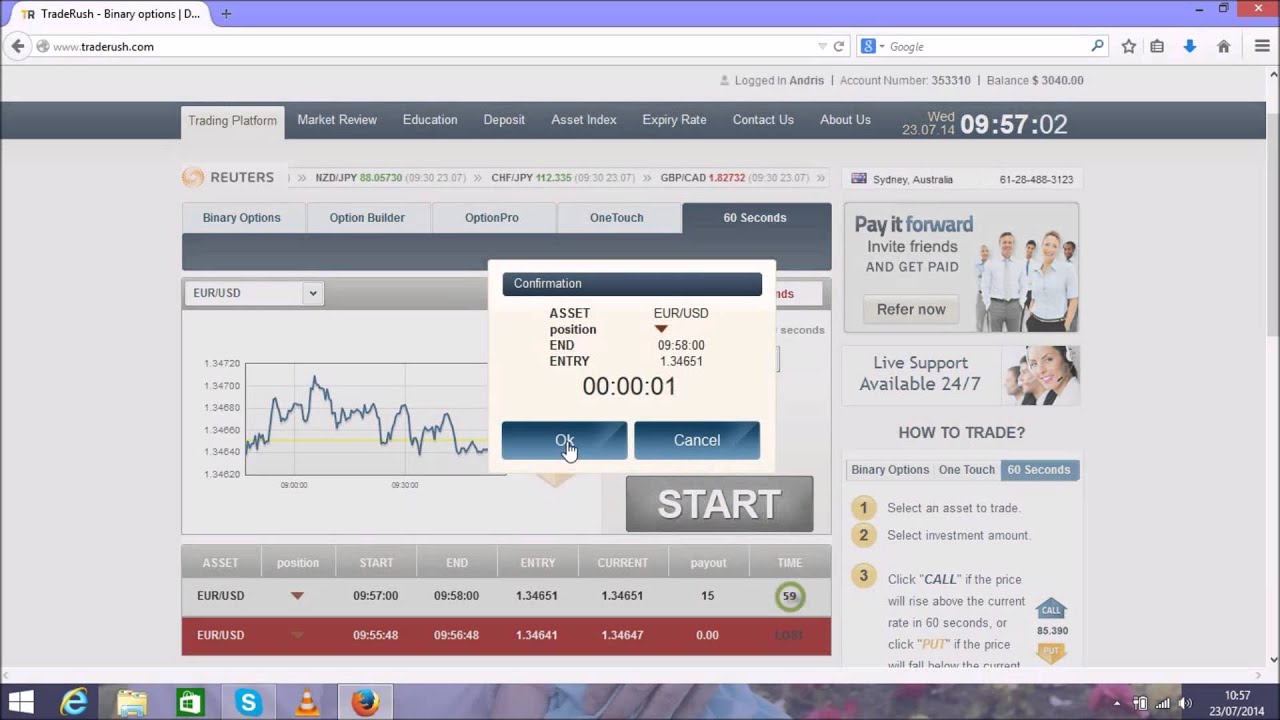Open the Contact Us page
This screenshot has height=720, width=1280.
pyautogui.click(x=763, y=120)
